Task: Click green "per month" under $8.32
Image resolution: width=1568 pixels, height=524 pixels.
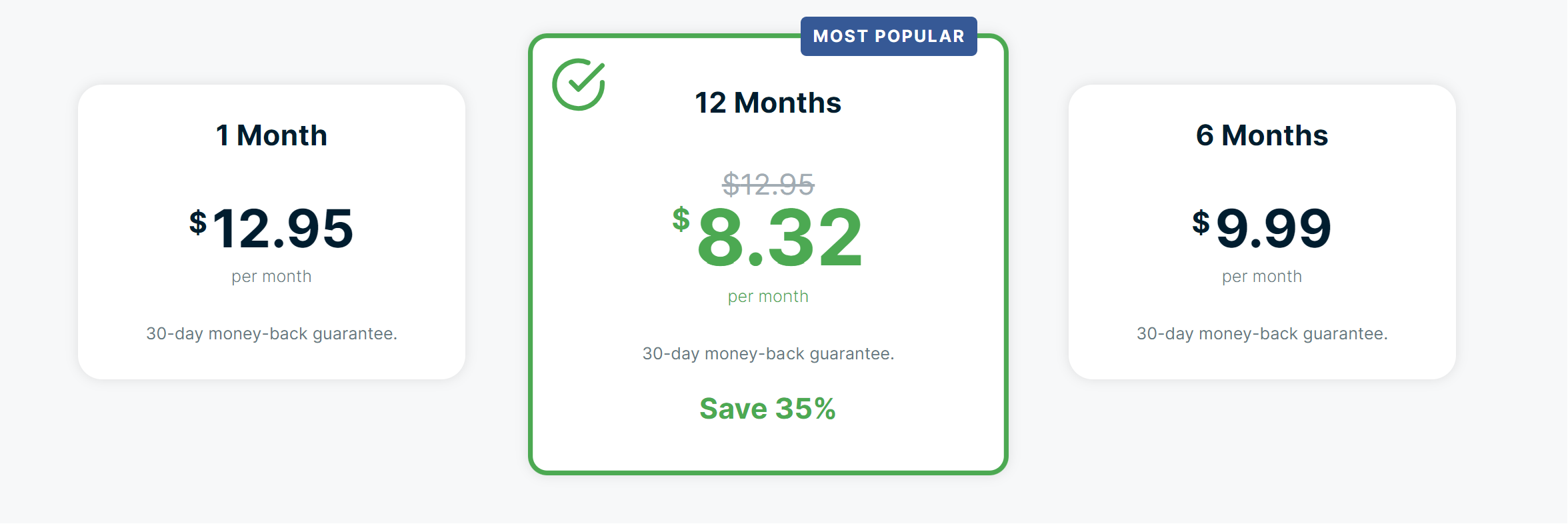Action: pos(768,297)
